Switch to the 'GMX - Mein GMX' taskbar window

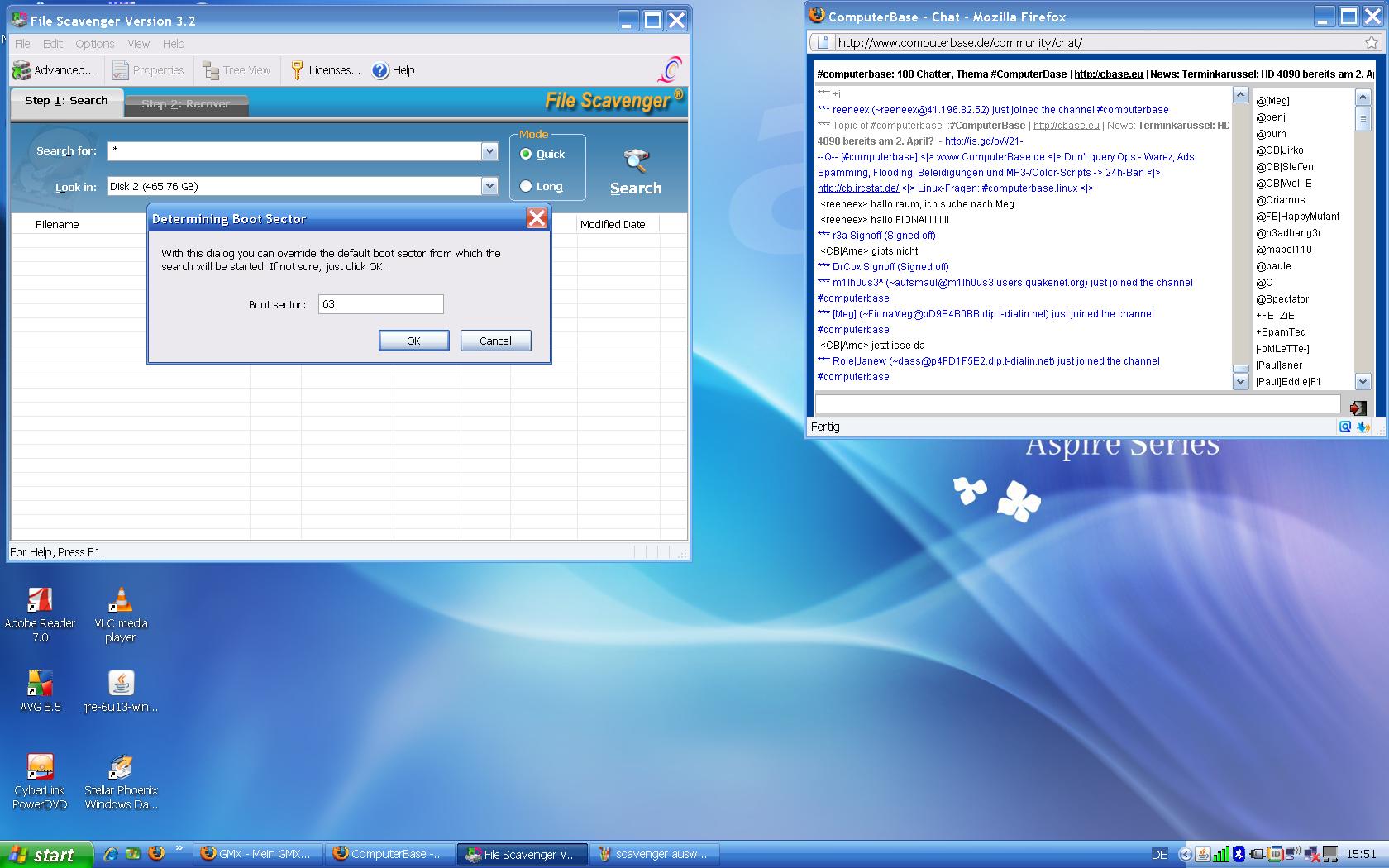pos(256,854)
